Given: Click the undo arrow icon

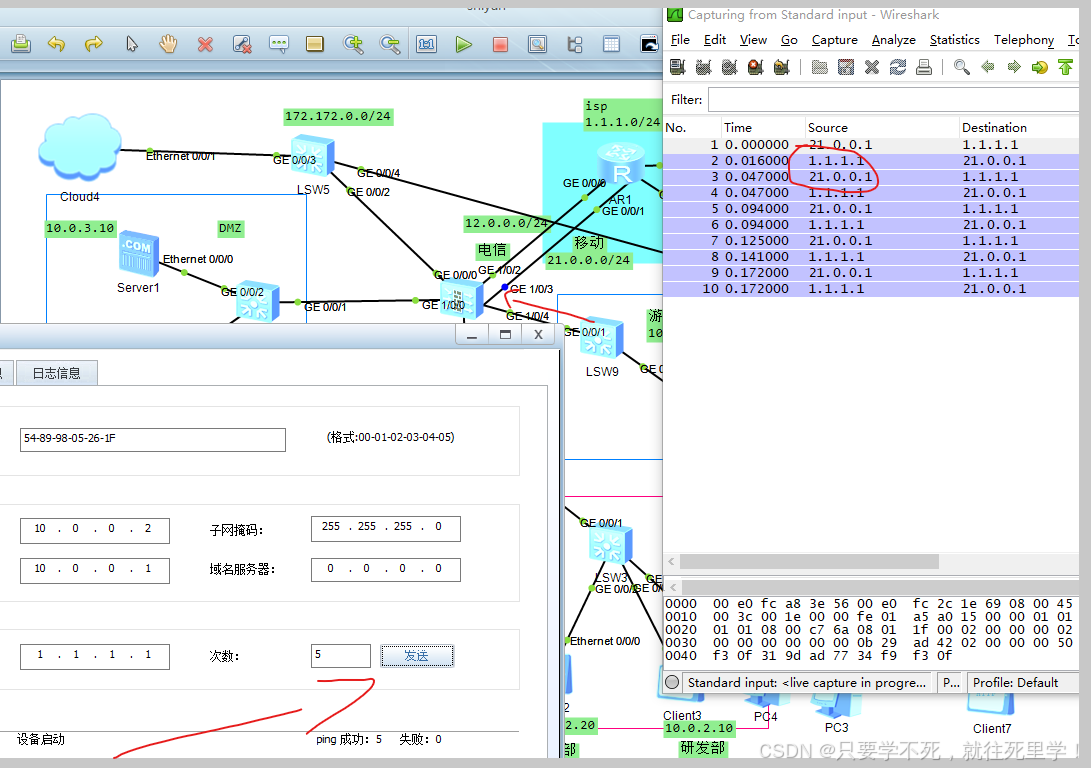Looking at the screenshot, I should 56,44.
